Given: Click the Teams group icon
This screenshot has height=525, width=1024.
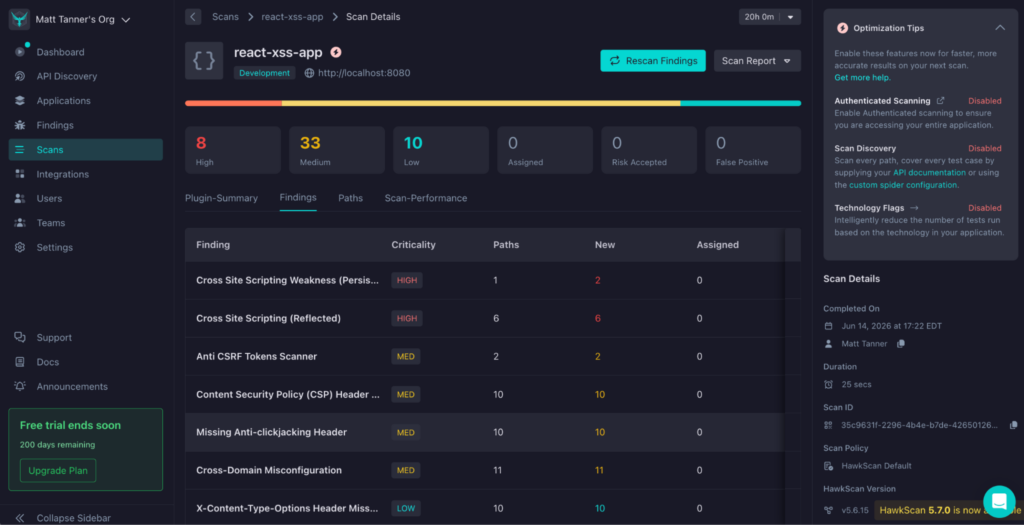Looking at the screenshot, I should click(20, 223).
